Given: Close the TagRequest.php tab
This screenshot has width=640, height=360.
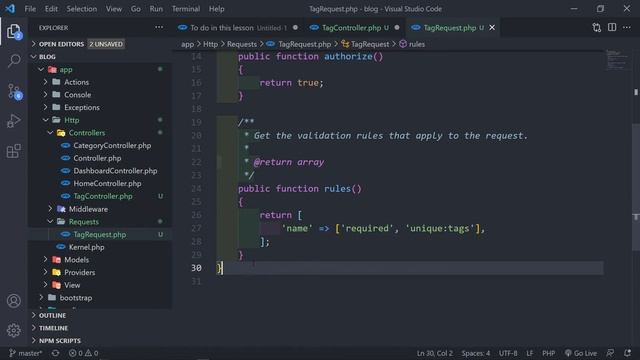Looking at the screenshot, I should 492,27.
